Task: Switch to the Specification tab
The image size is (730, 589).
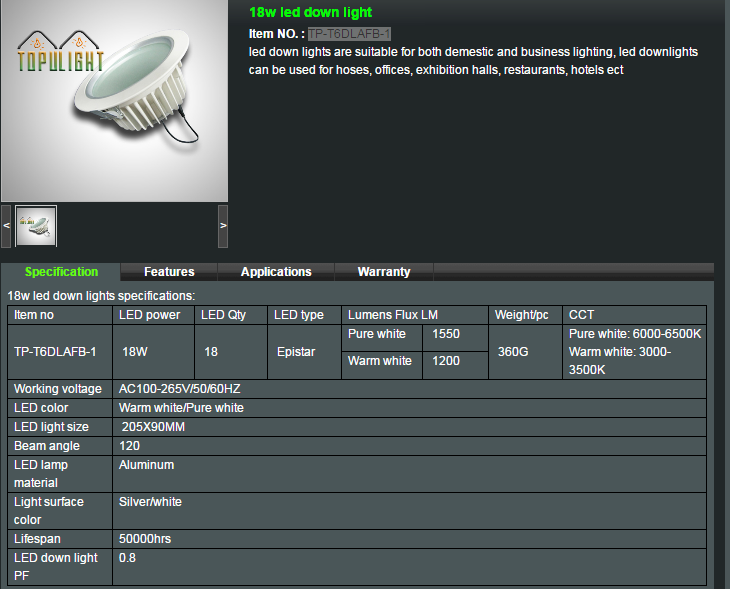Action: (61, 272)
